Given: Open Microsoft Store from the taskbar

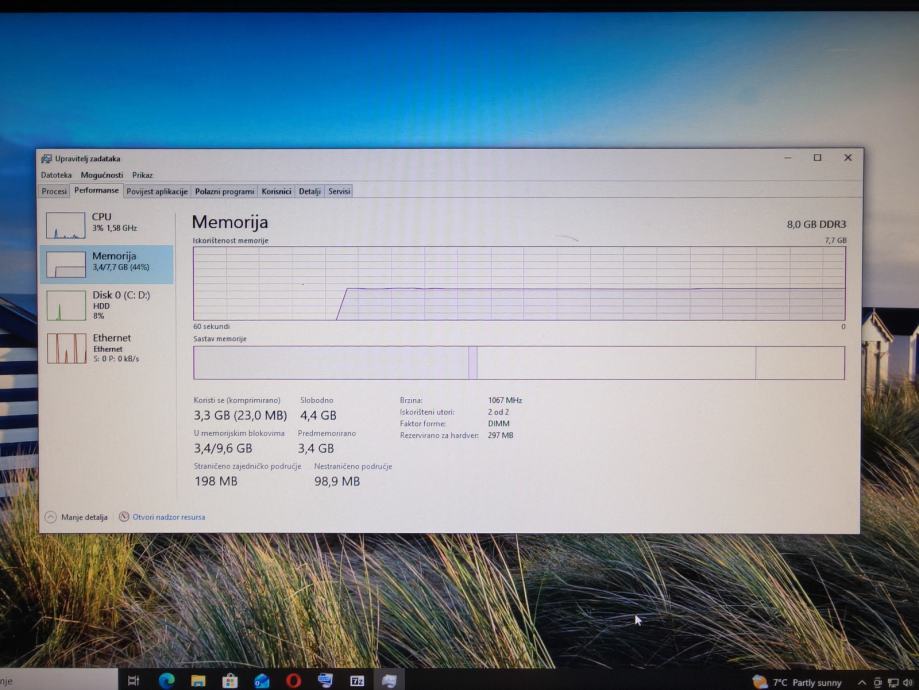Looking at the screenshot, I should (x=230, y=680).
